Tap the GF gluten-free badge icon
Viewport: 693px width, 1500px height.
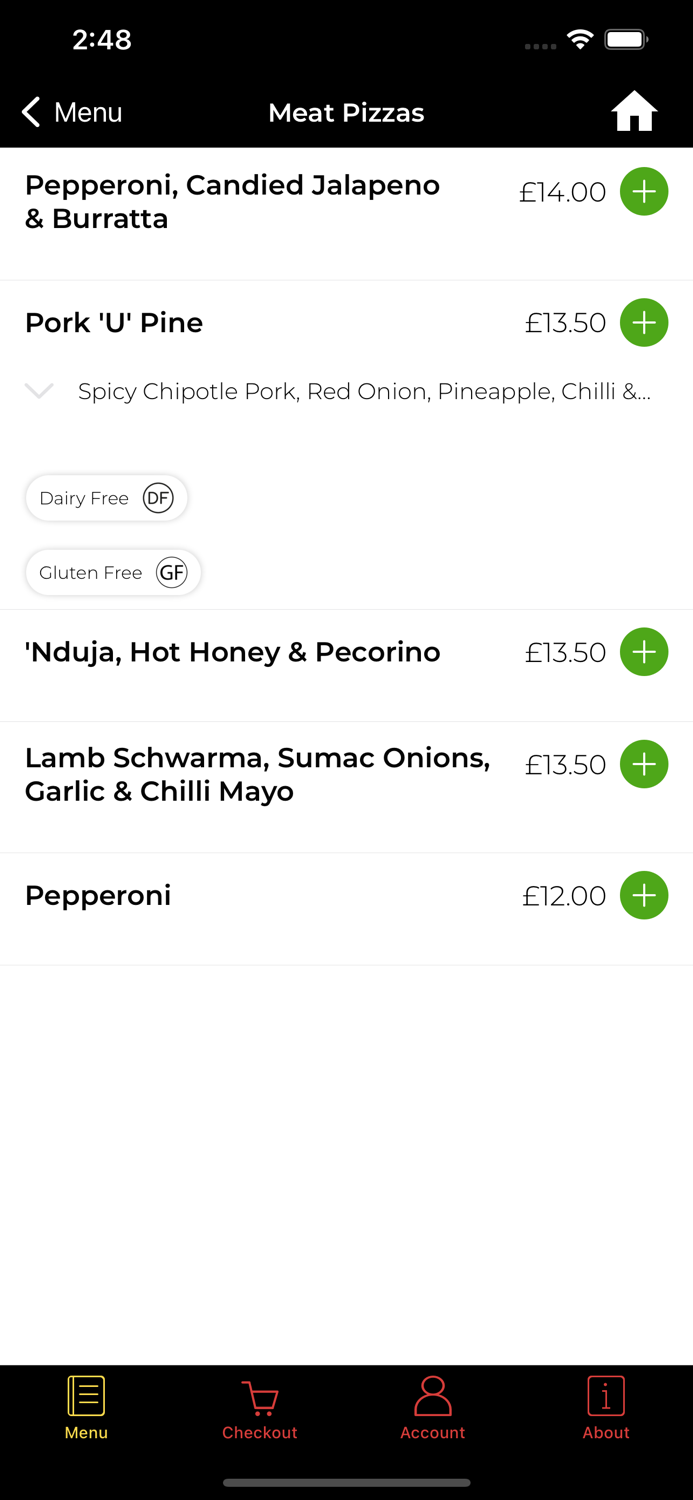[171, 572]
